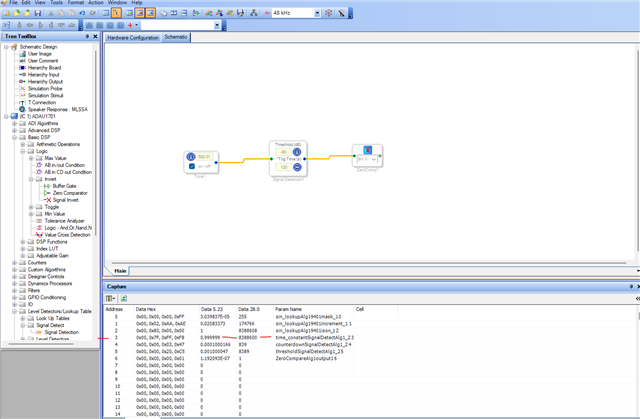Click the Threshold knob icon on Signal Detection1

(297, 152)
